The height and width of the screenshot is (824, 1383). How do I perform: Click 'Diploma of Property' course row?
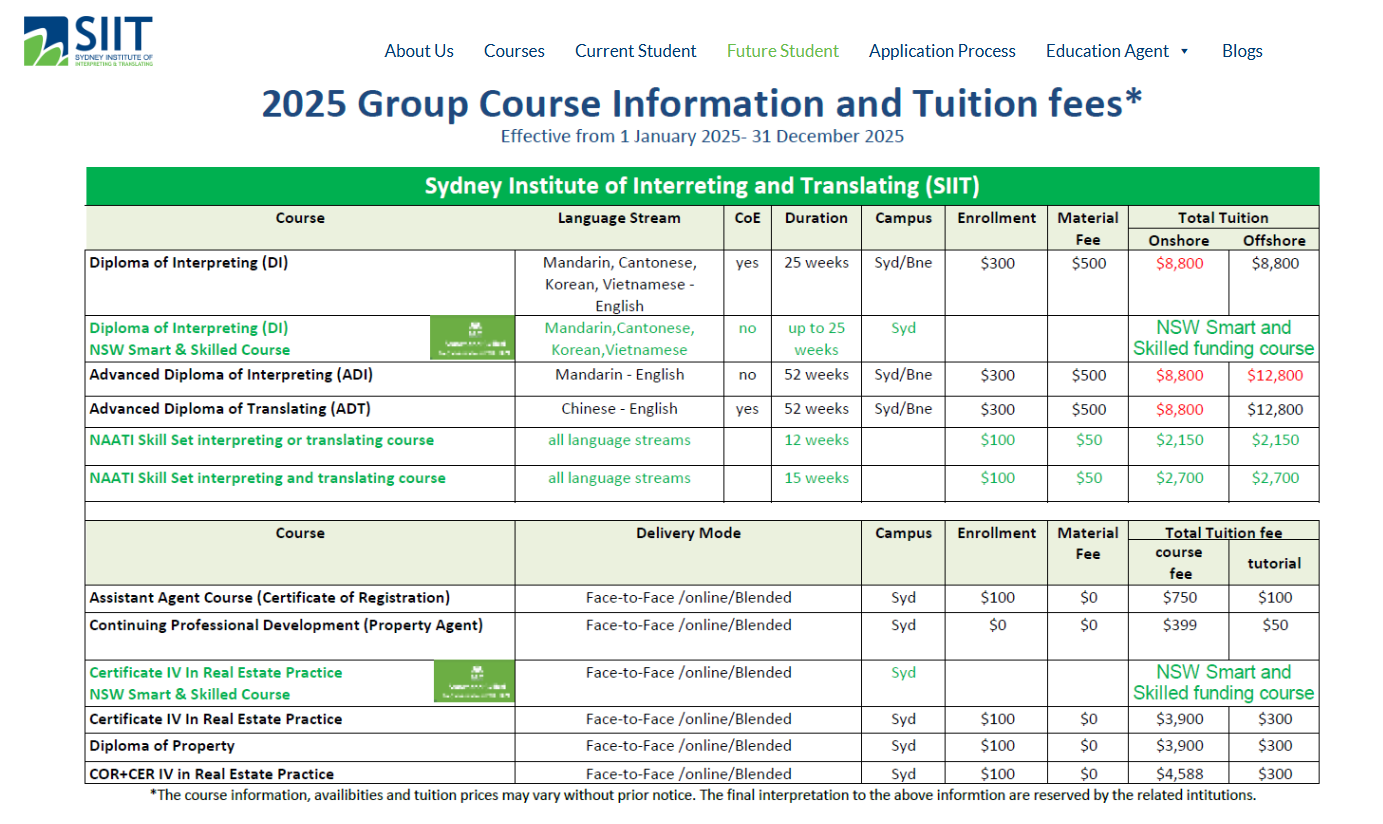[x=162, y=746]
